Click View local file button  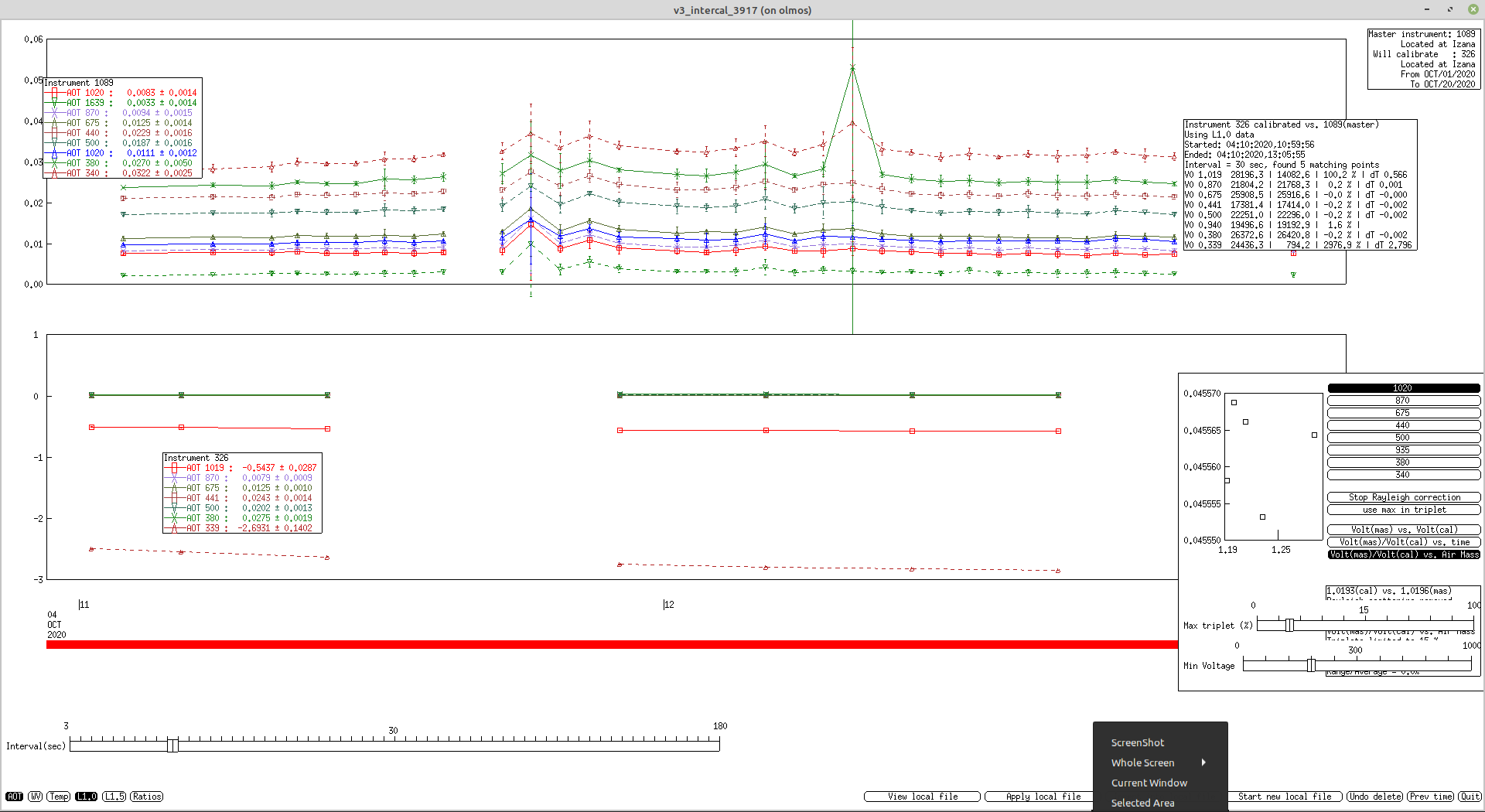tap(922, 797)
